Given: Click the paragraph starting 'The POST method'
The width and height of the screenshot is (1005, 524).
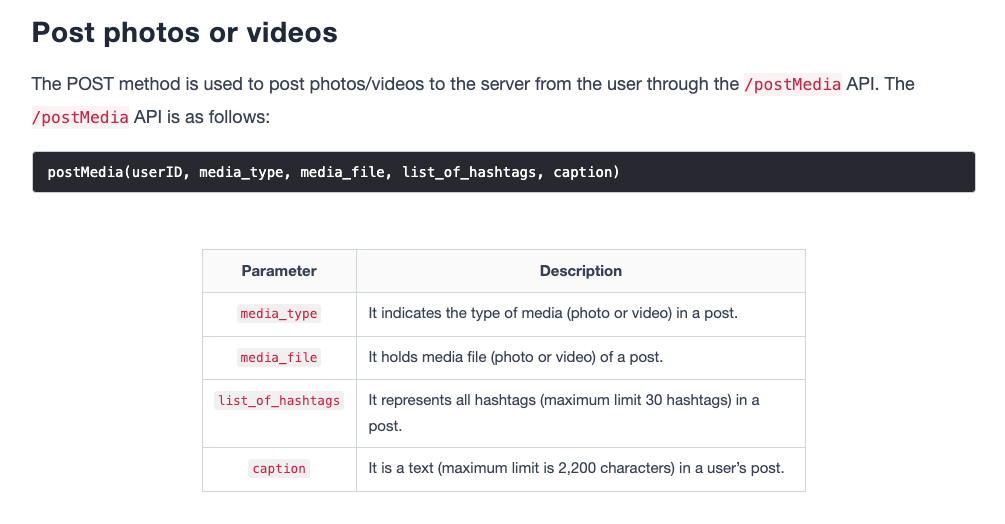Looking at the screenshot, I should tap(473, 101).
